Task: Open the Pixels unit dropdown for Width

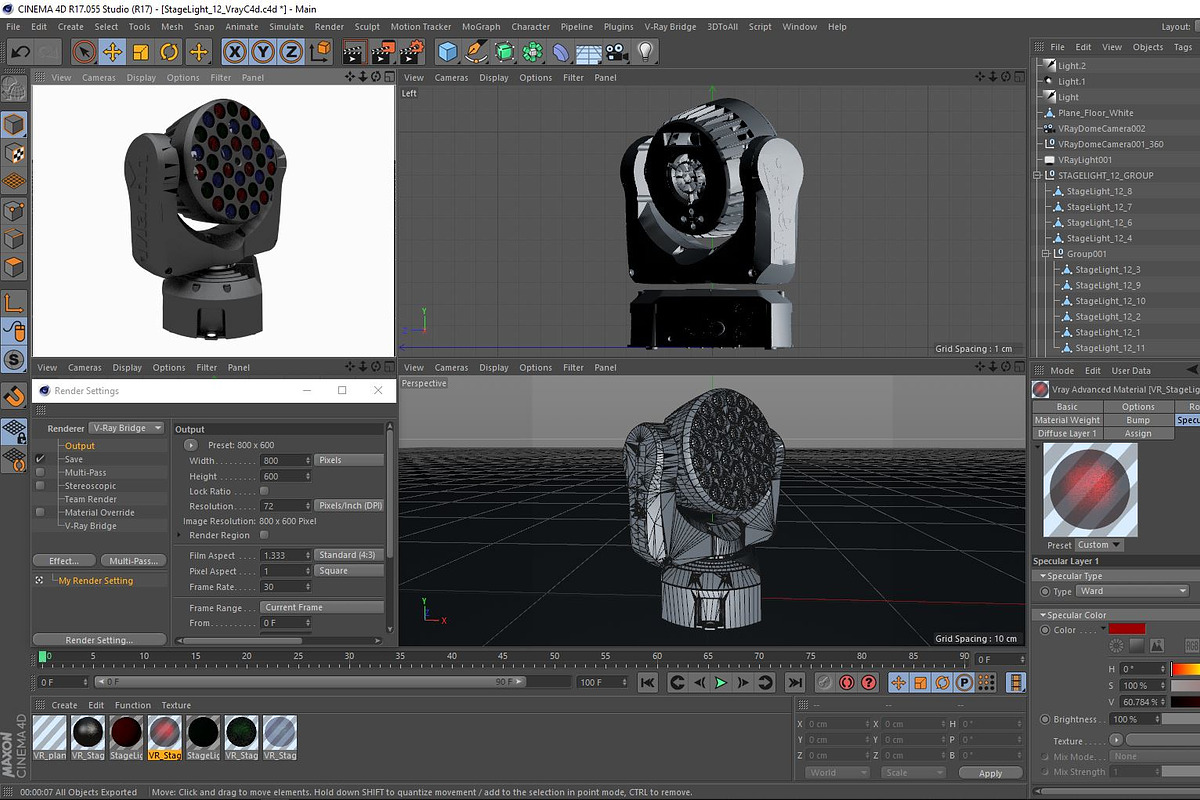Action: pos(349,460)
